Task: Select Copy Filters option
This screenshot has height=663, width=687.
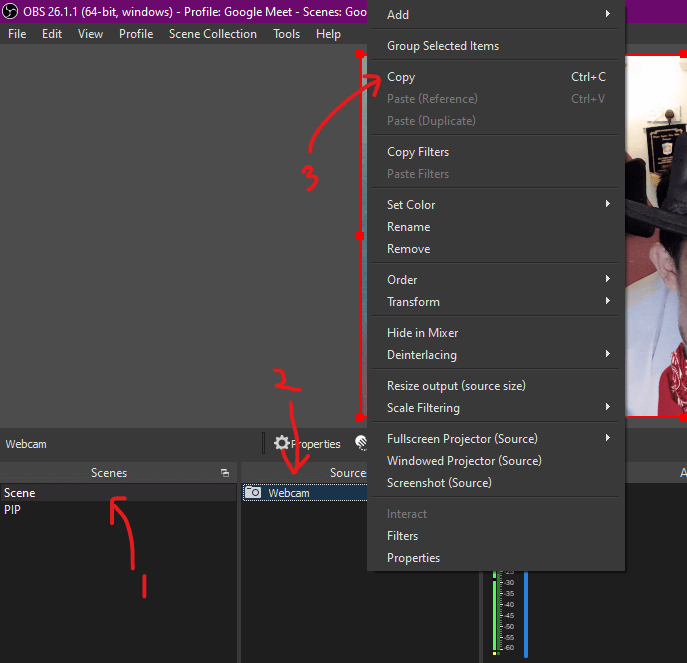Action: pos(496,152)
